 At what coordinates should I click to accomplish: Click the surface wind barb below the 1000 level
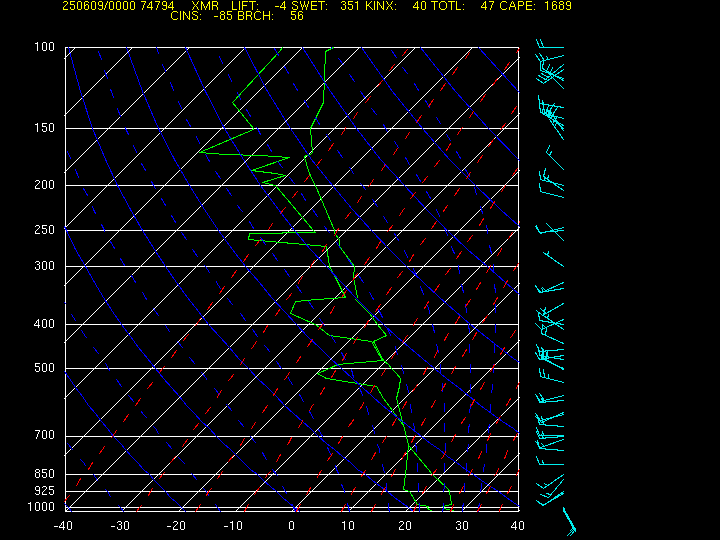[x=569, y=522]
